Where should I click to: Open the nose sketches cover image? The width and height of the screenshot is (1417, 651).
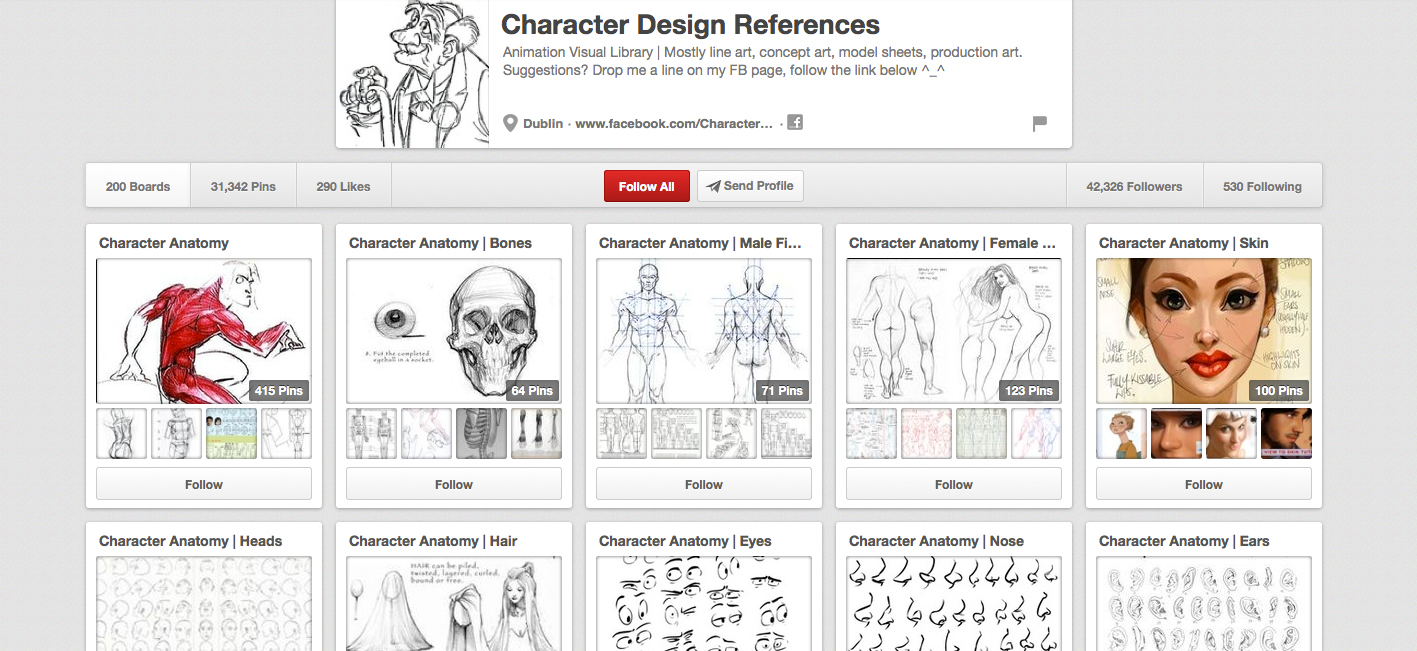tap(954, 604)
